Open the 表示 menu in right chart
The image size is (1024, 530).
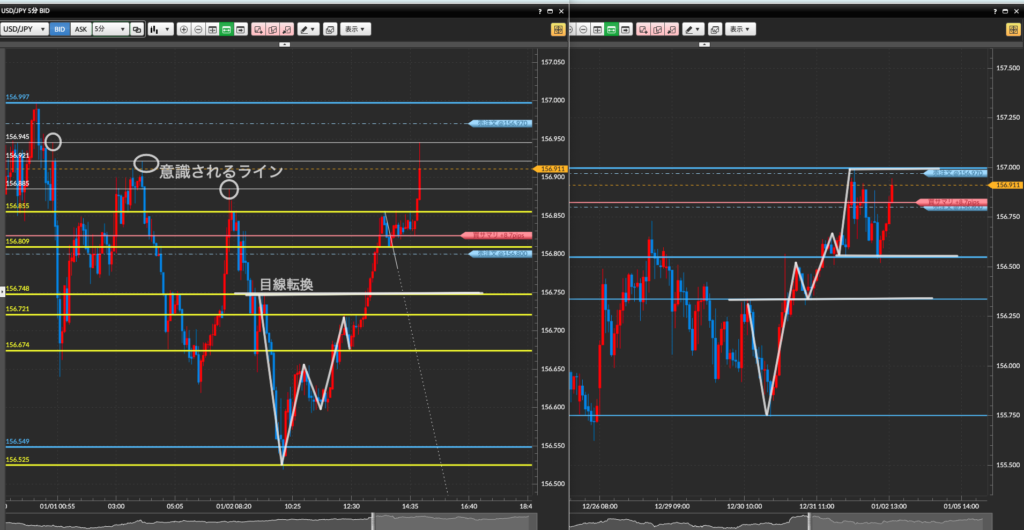[x=741, y=29]
